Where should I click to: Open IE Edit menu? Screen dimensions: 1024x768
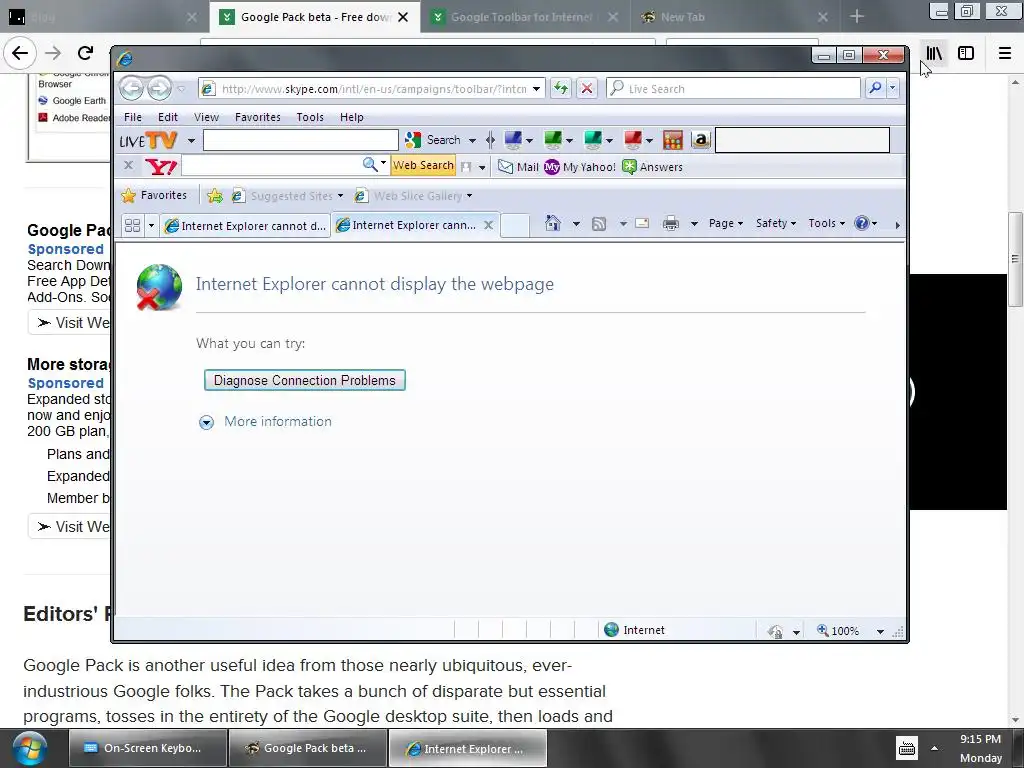pos(168,117)
